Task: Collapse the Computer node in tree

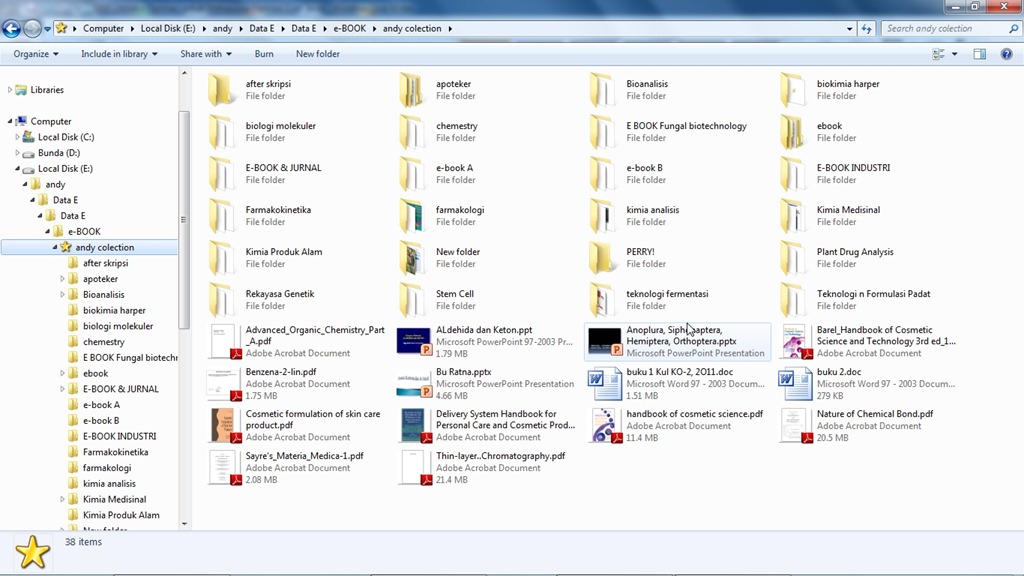Action: tap(10, 121)
